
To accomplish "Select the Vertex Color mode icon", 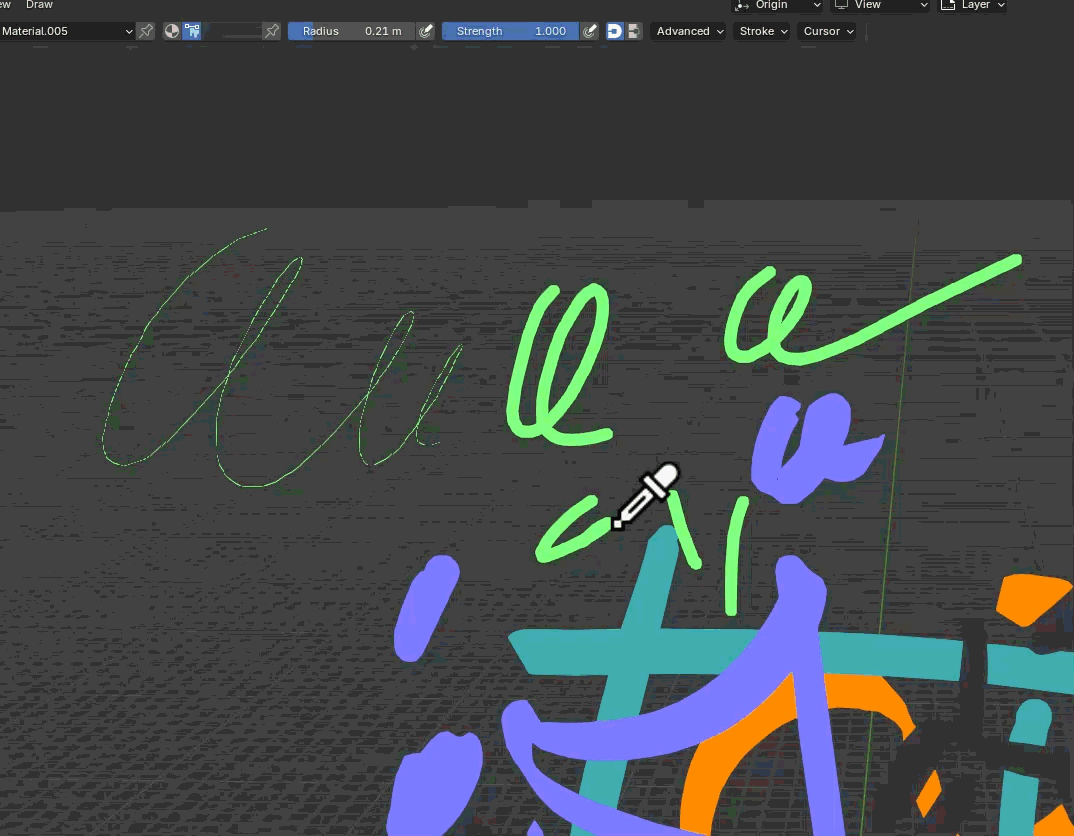I will click(x=192, y=31).
